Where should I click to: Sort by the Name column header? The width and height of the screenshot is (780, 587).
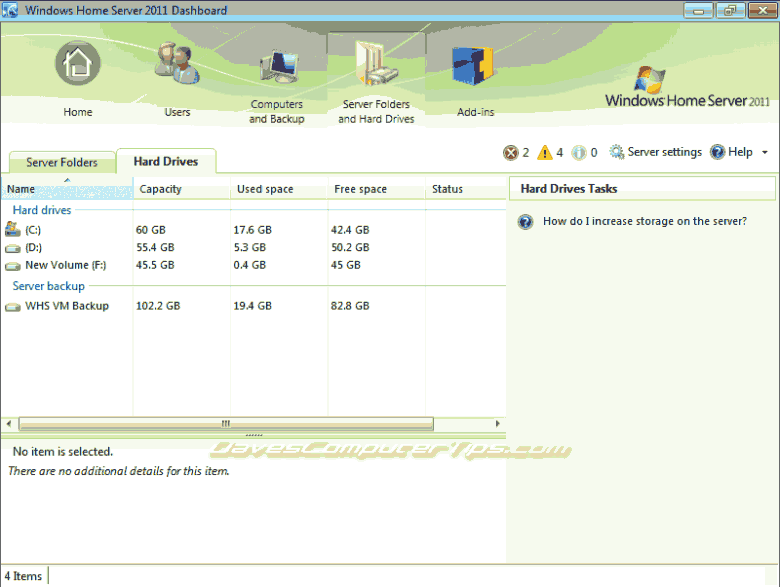click(67, 189)
